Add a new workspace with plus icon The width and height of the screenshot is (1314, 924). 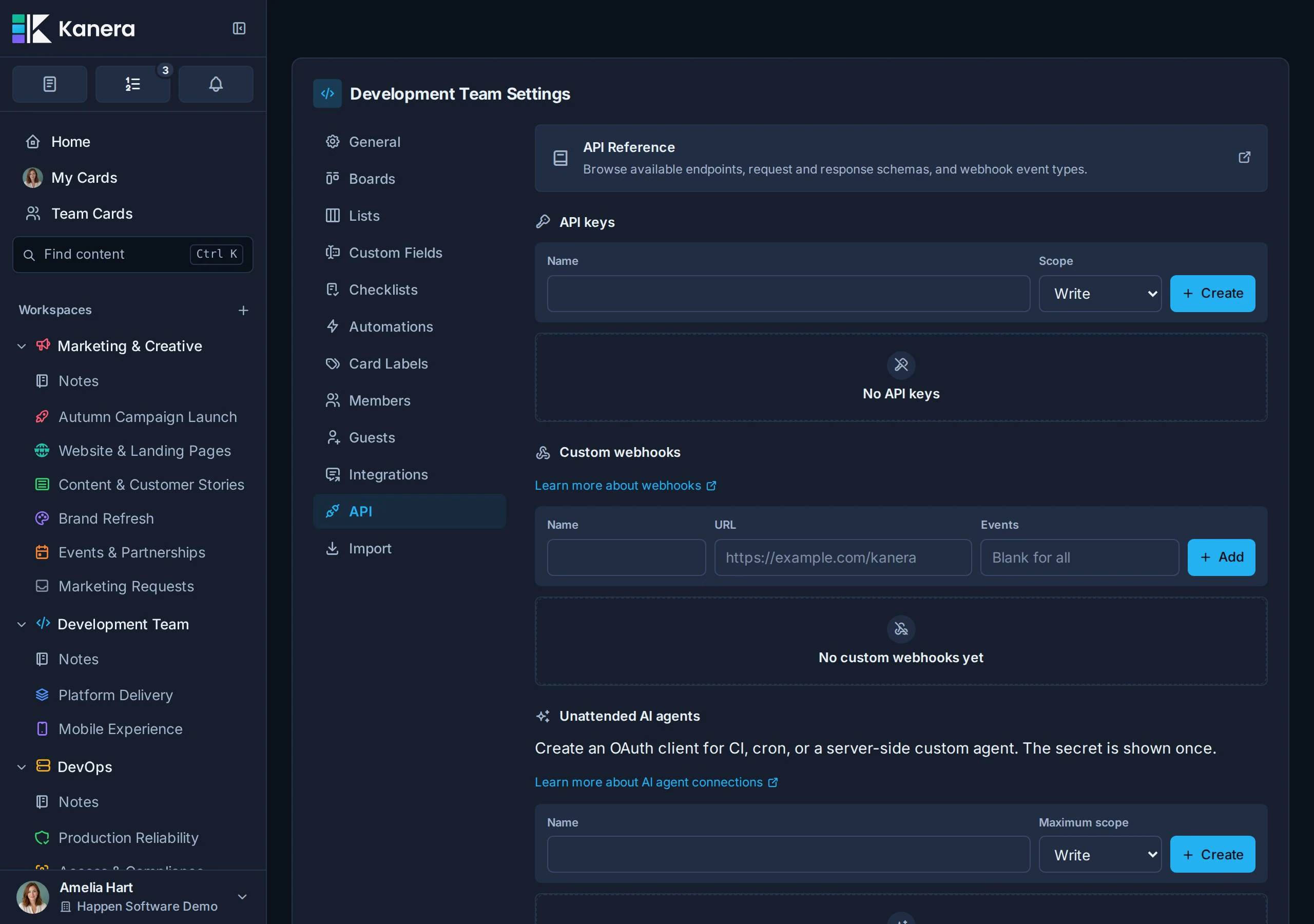point(243,310)
